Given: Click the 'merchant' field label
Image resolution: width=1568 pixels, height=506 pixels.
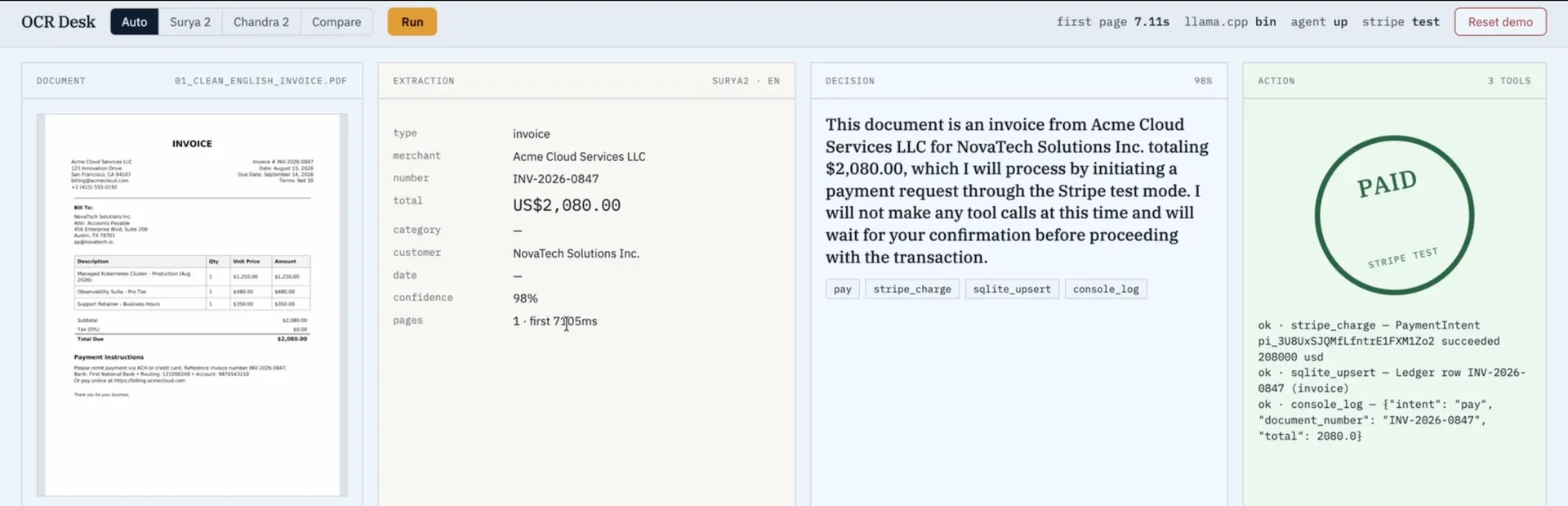Looking at the screenshot, I should pos(416,155).
